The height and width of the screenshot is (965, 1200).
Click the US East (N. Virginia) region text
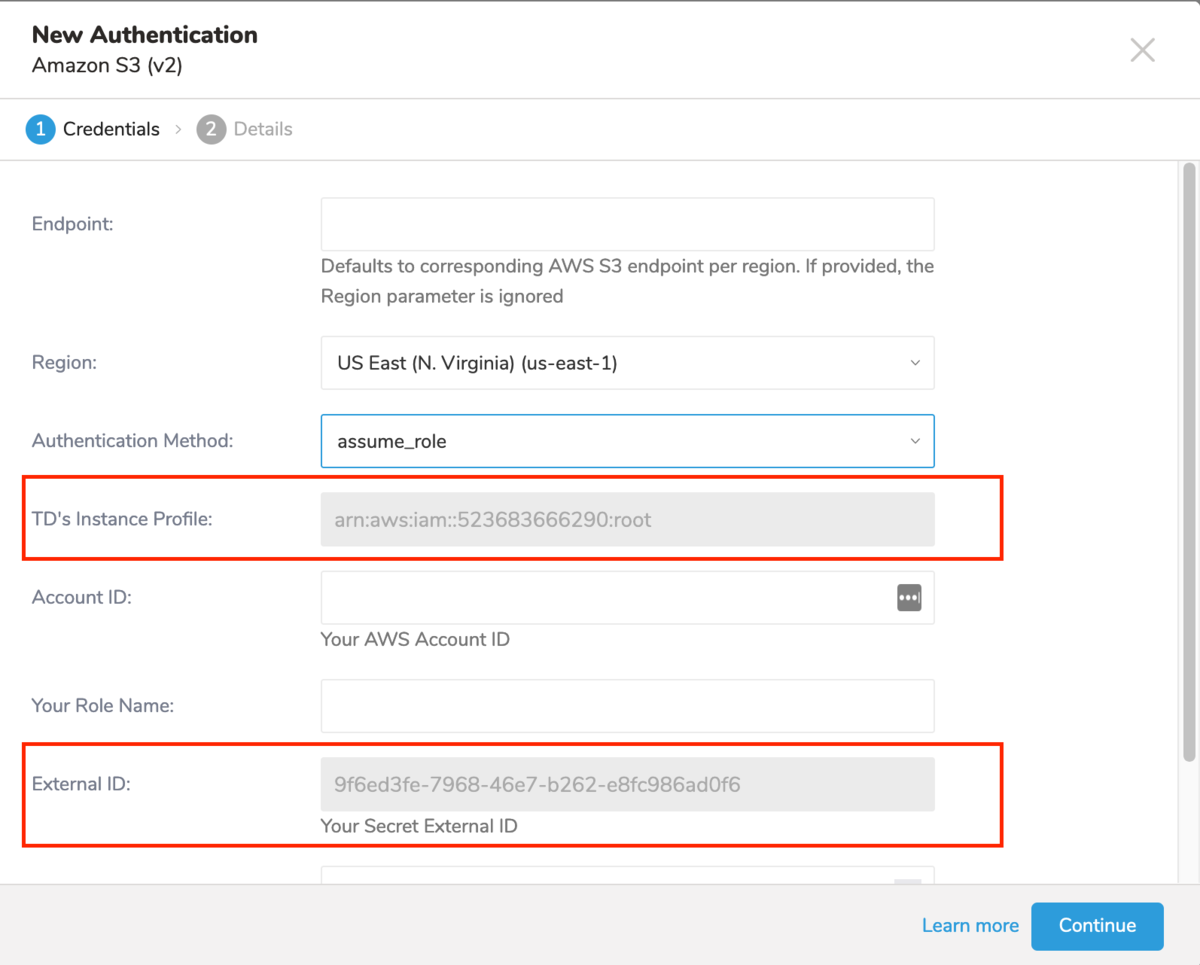(x=477, y=363)
